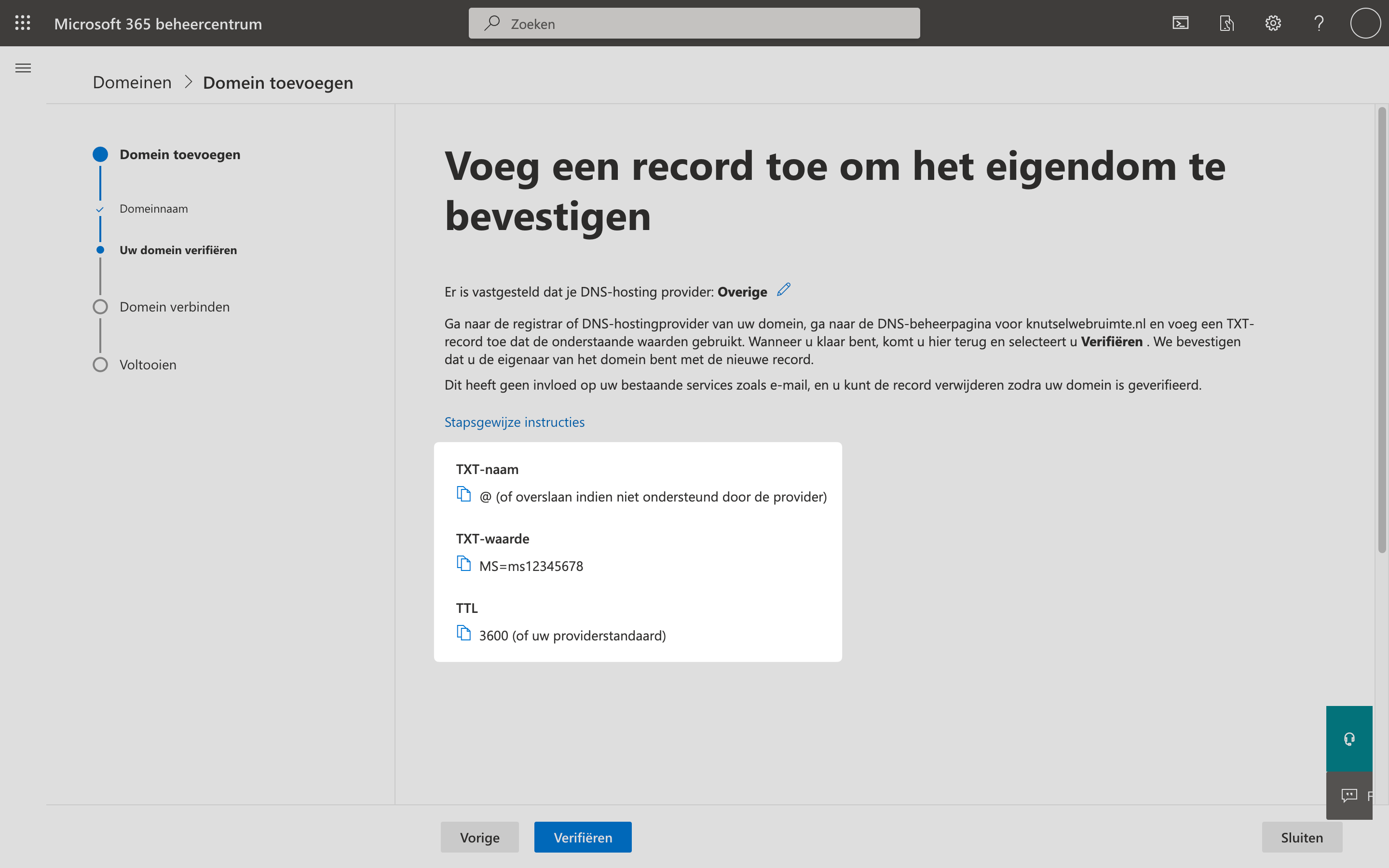Open the admin Settings gear
Viewport: 1389px width, 868px height.
[x=1272, y=23]
